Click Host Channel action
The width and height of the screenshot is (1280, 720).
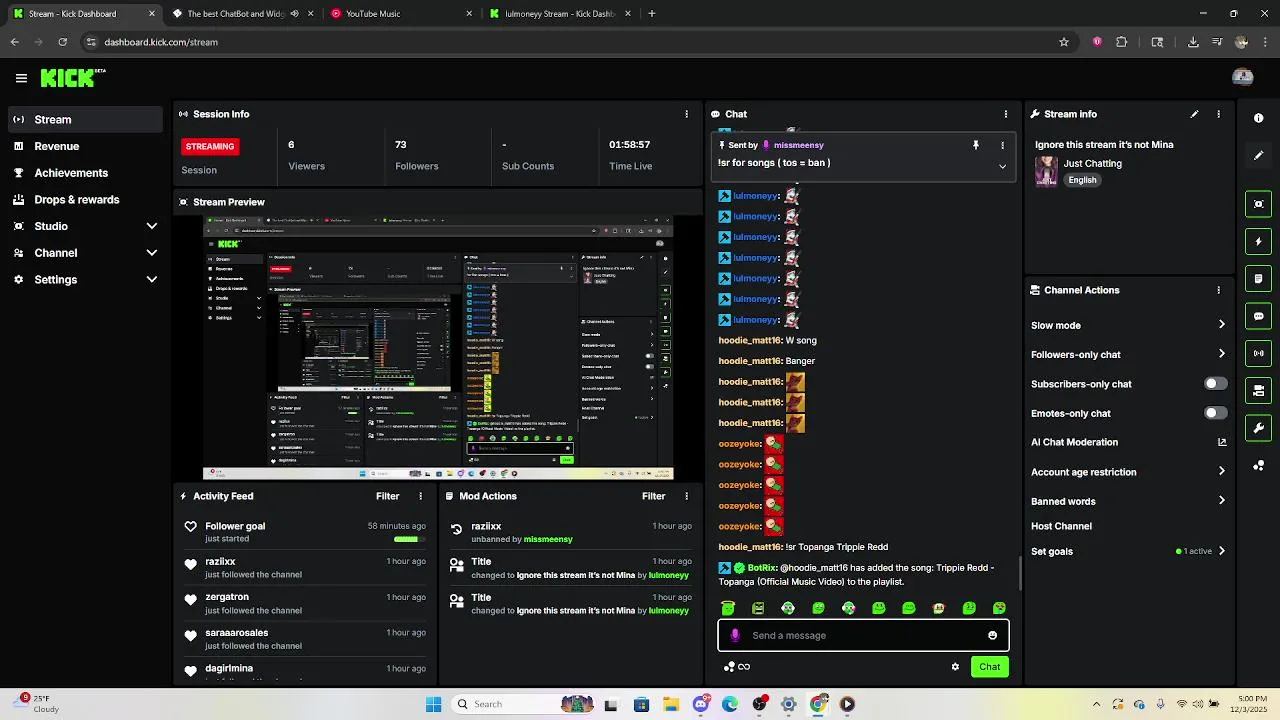click(1061, 526)
